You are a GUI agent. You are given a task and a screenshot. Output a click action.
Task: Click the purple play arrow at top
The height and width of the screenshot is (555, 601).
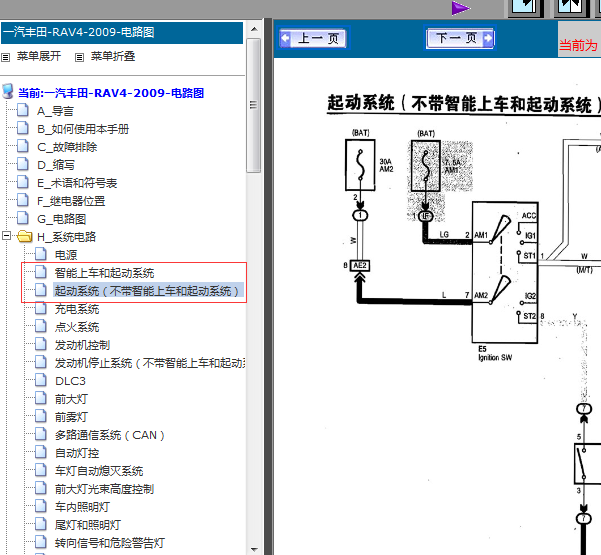point(460,8)
